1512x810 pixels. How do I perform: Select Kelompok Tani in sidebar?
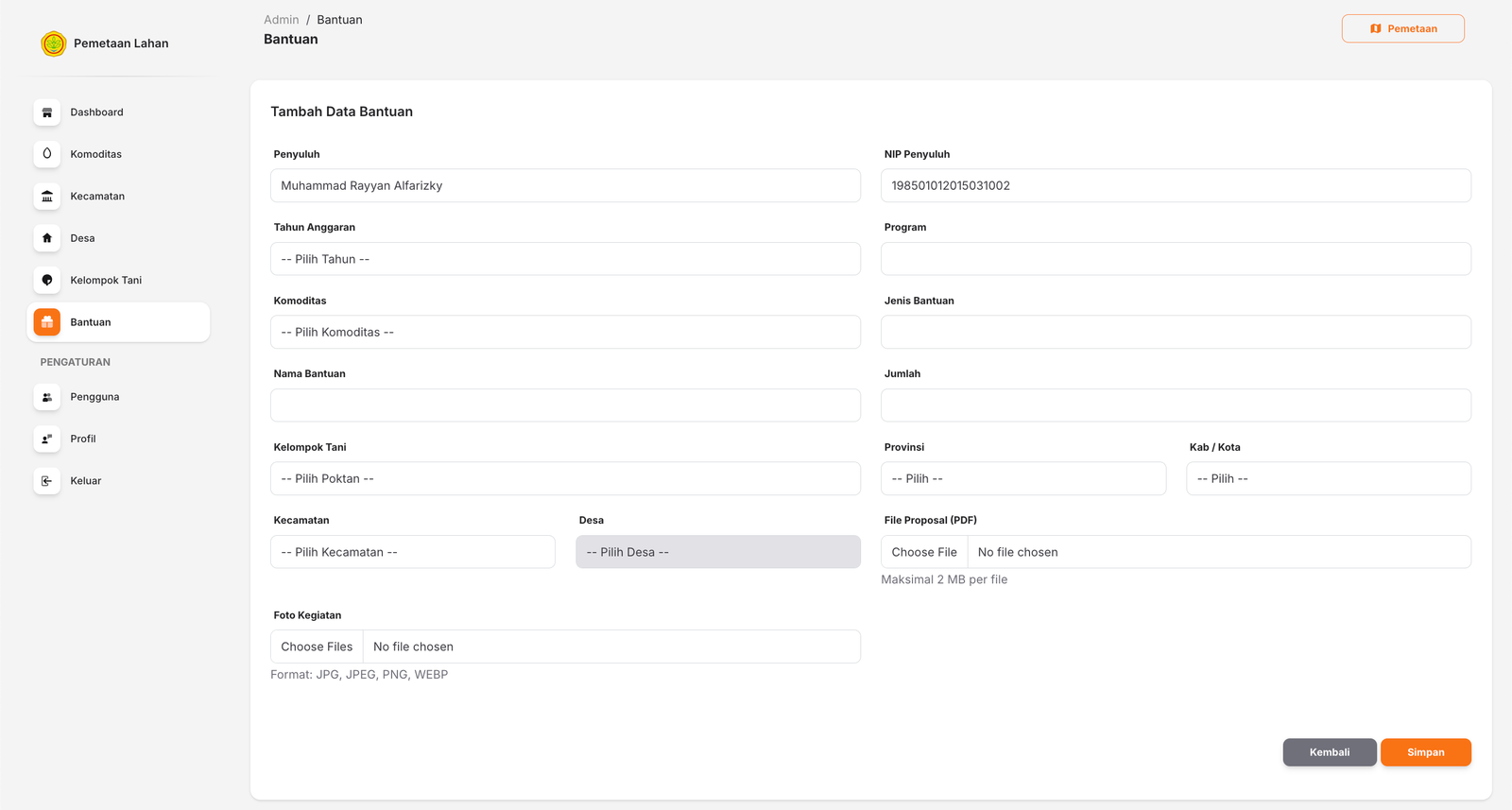coord(118,281)
